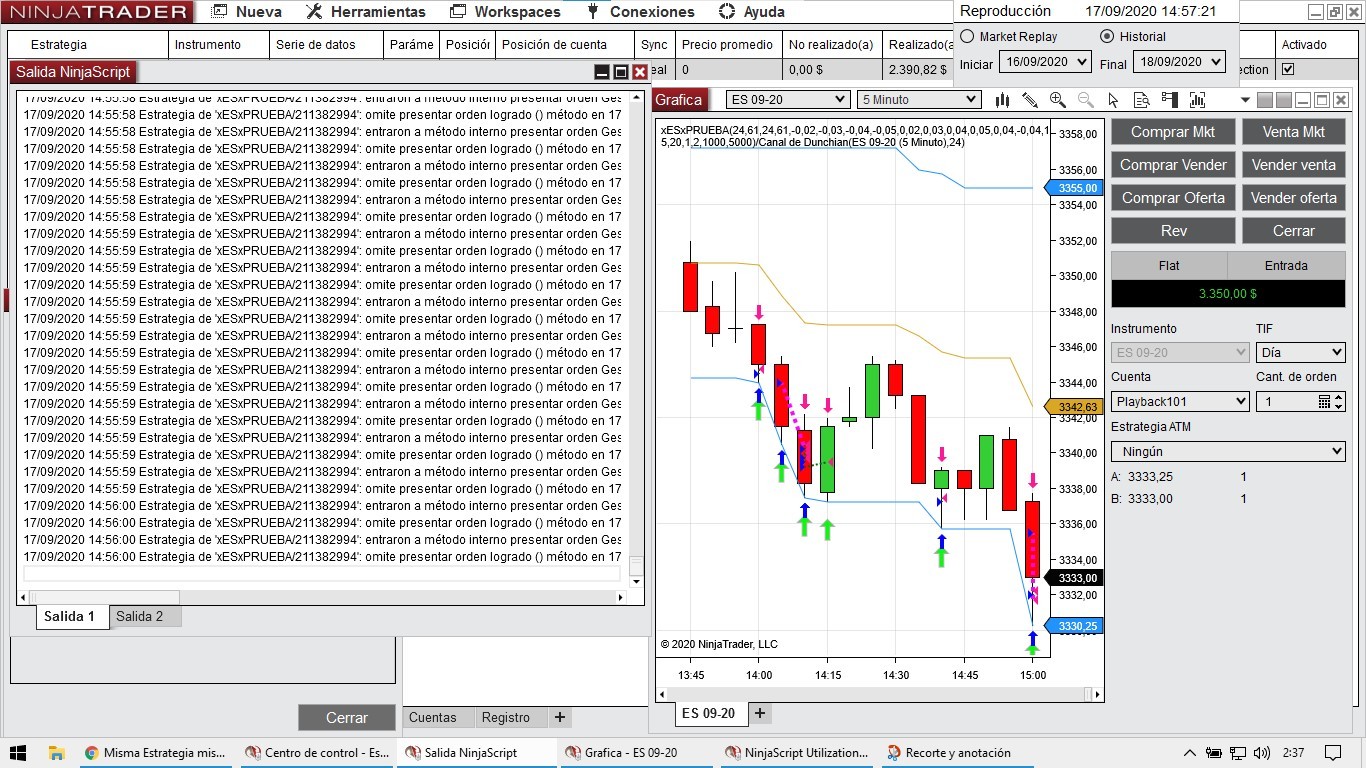Open the Final date dropdown
1366x768 pixels.
click(1179, 61)
